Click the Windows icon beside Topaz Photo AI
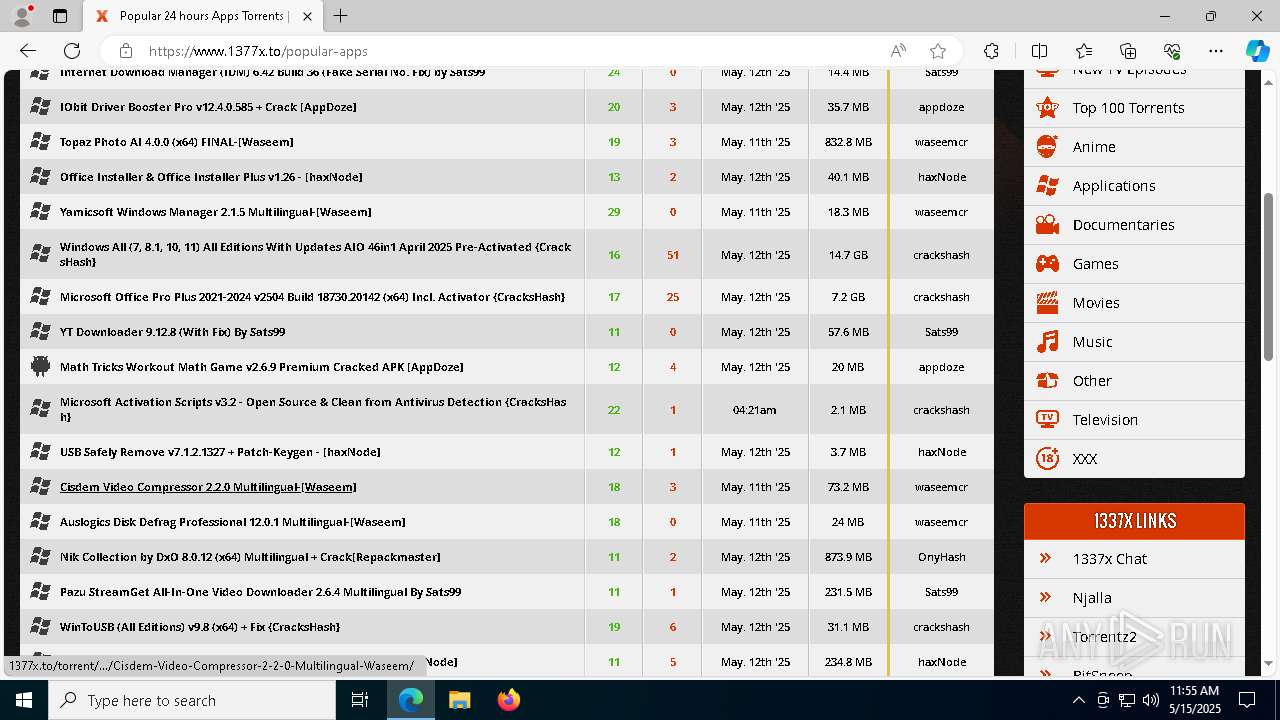 pyautogui.click(x=40, y=141)
